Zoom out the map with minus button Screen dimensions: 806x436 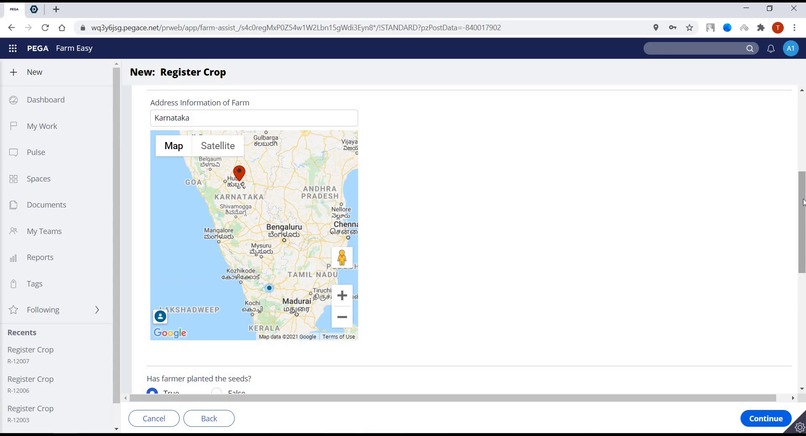342,317
